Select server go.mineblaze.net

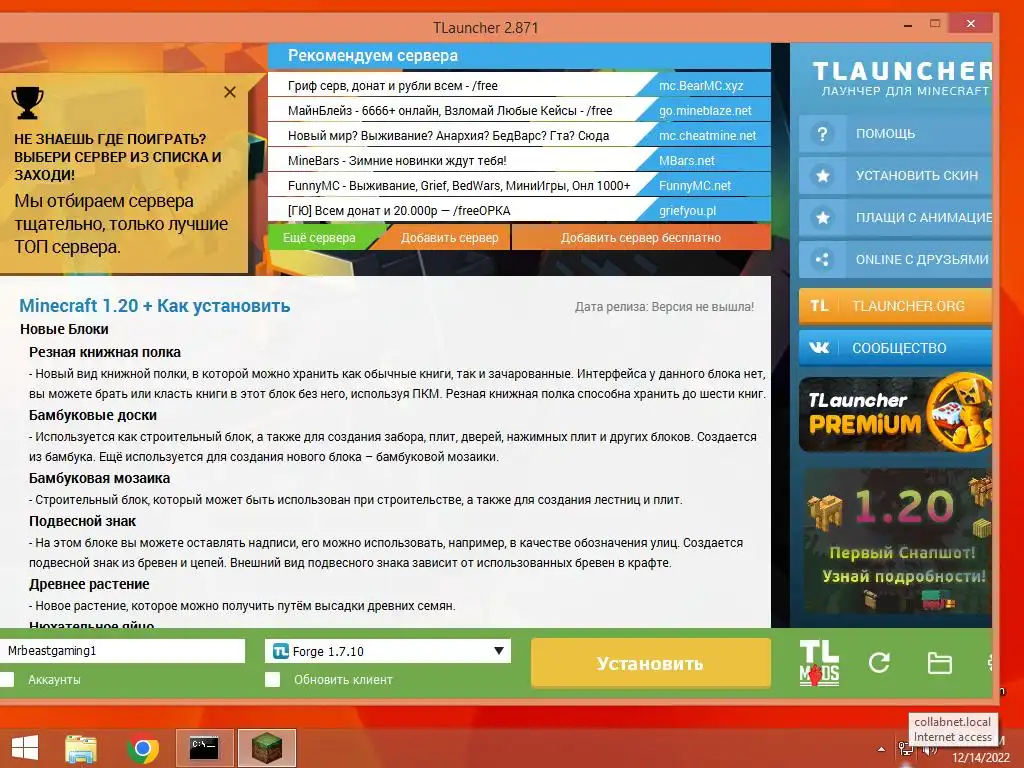[705, 110]
